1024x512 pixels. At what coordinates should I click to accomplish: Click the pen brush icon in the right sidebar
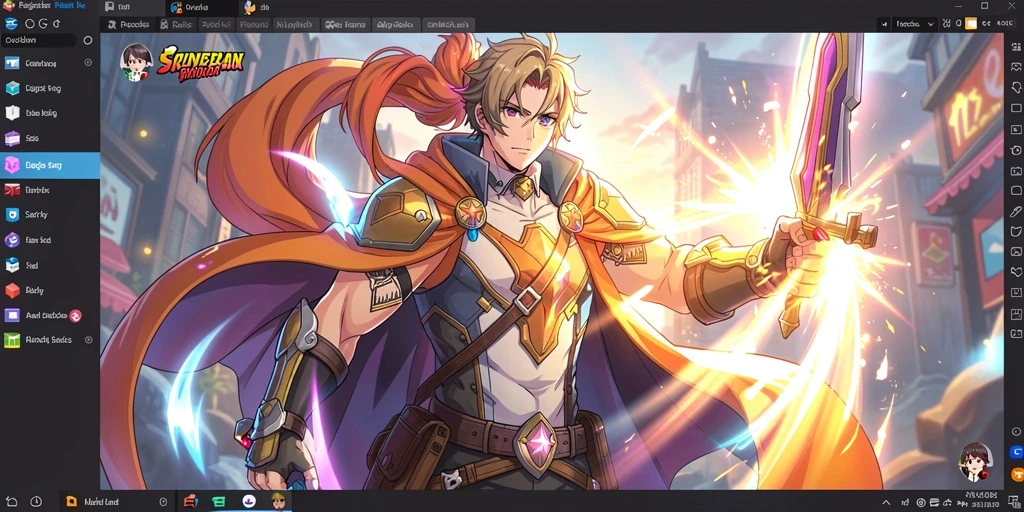(1016, 212)
